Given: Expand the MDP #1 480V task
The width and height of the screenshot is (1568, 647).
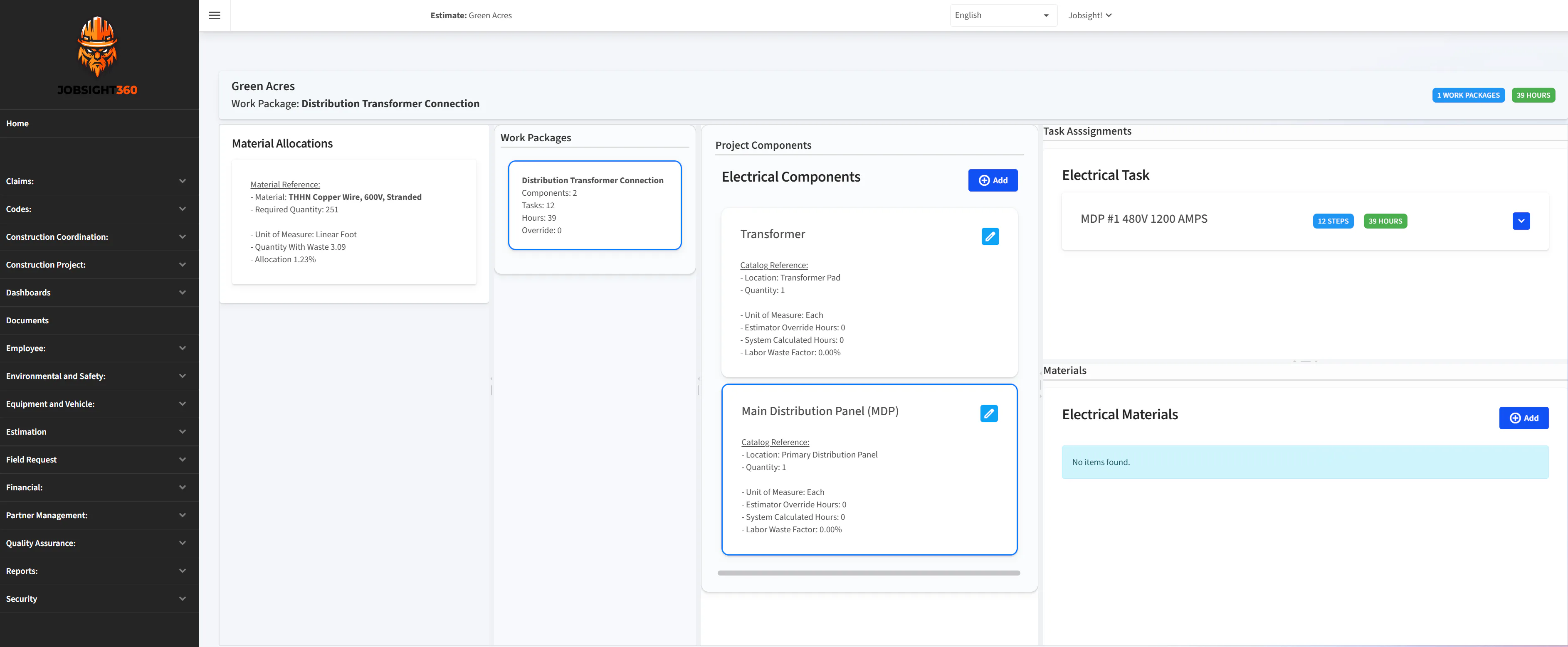Looking at the screenshot, I should (x=1521, y=221).
